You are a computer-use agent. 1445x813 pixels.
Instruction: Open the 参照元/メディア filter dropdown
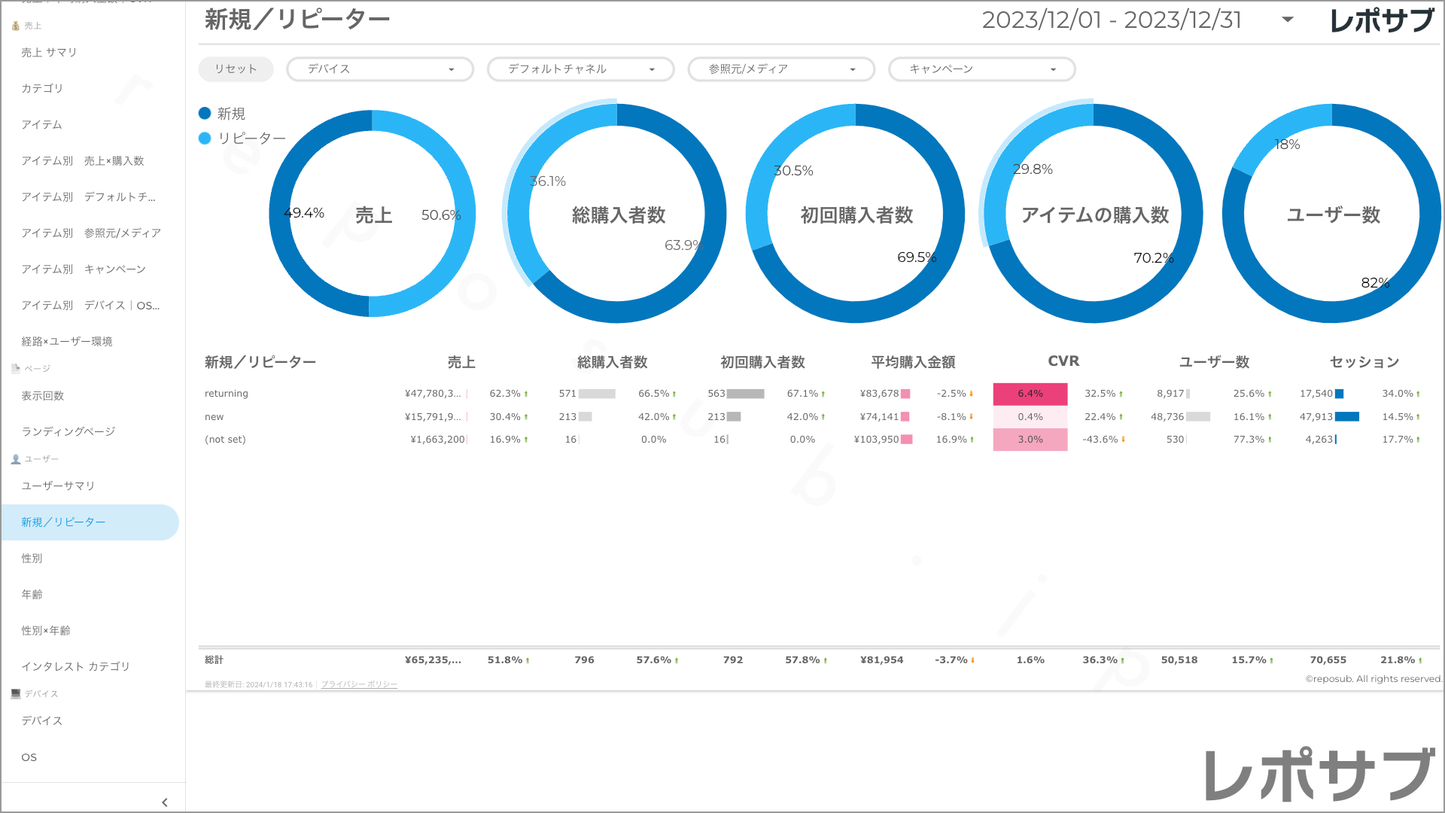[781, 69]
